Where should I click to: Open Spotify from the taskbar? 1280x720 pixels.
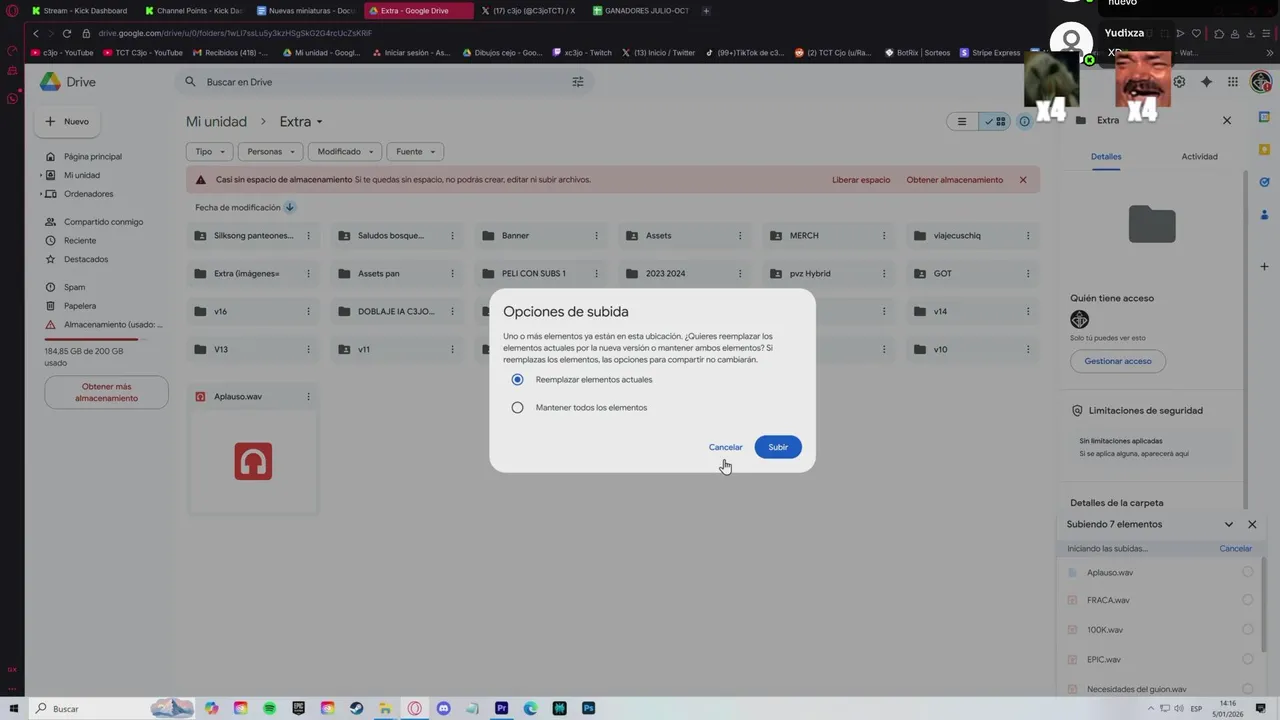coord(269,708)
